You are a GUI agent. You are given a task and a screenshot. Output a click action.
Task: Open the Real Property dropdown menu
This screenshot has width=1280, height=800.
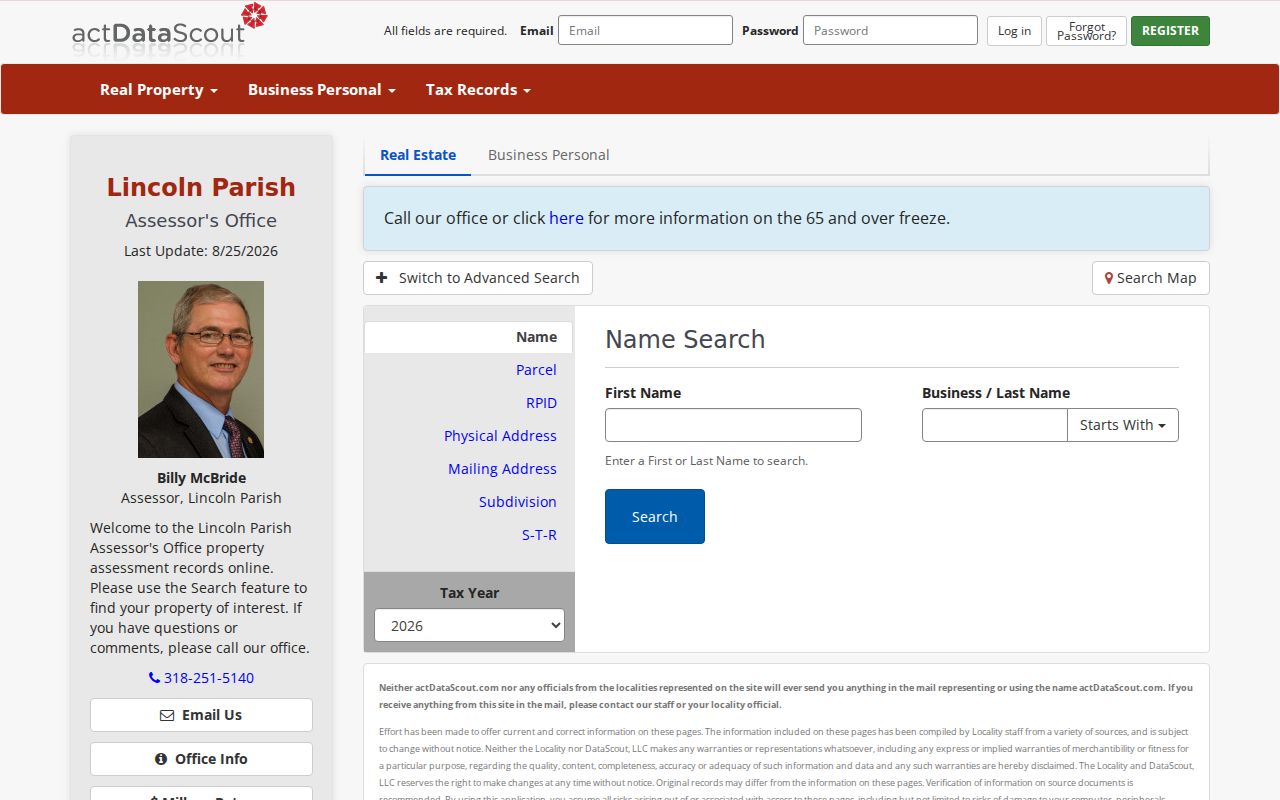tap(159, 89)
